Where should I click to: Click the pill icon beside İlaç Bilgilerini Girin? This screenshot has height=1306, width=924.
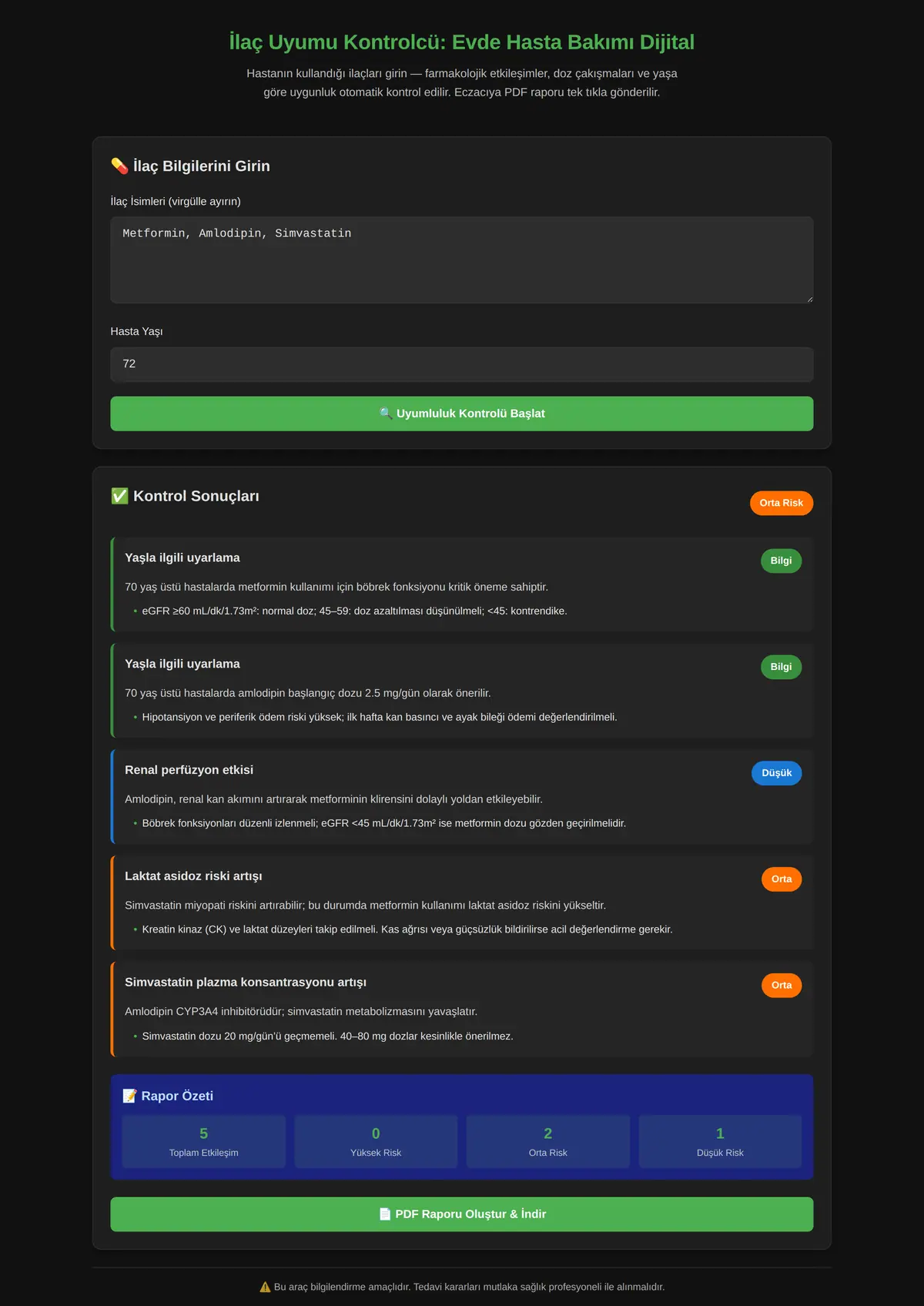coord(119,166)
